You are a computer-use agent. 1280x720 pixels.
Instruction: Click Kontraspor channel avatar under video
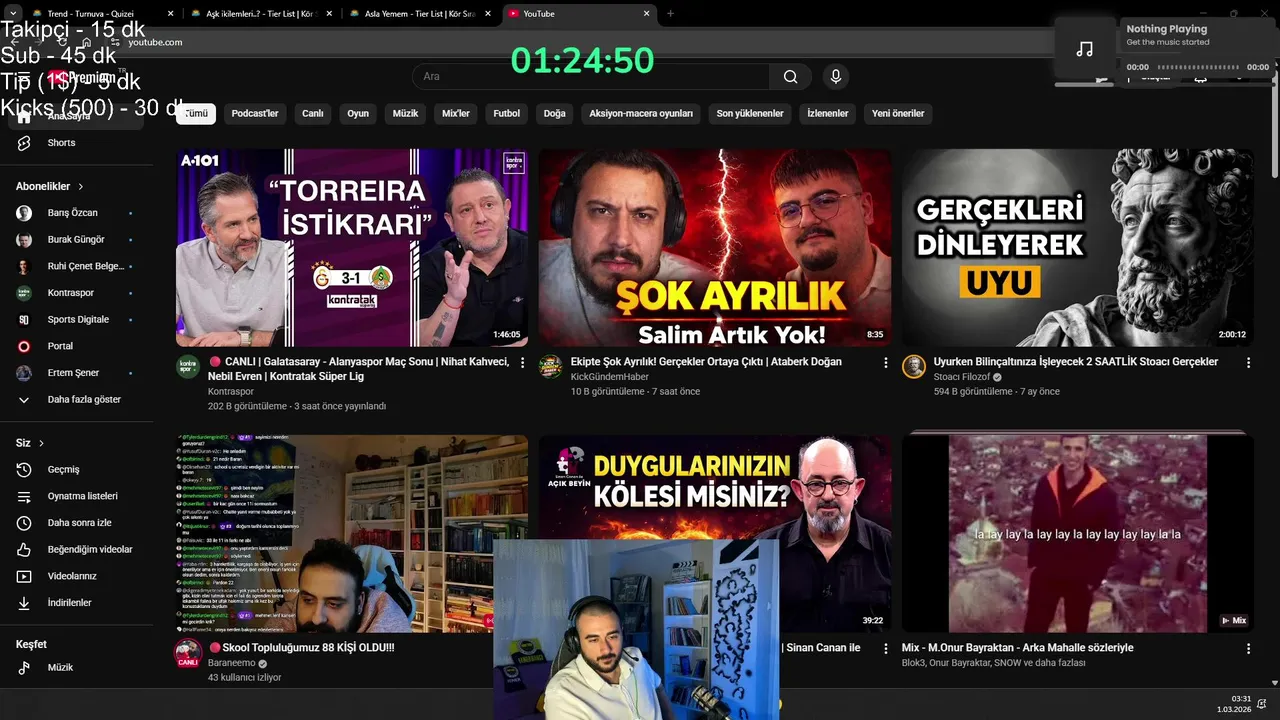pos(188,367)
